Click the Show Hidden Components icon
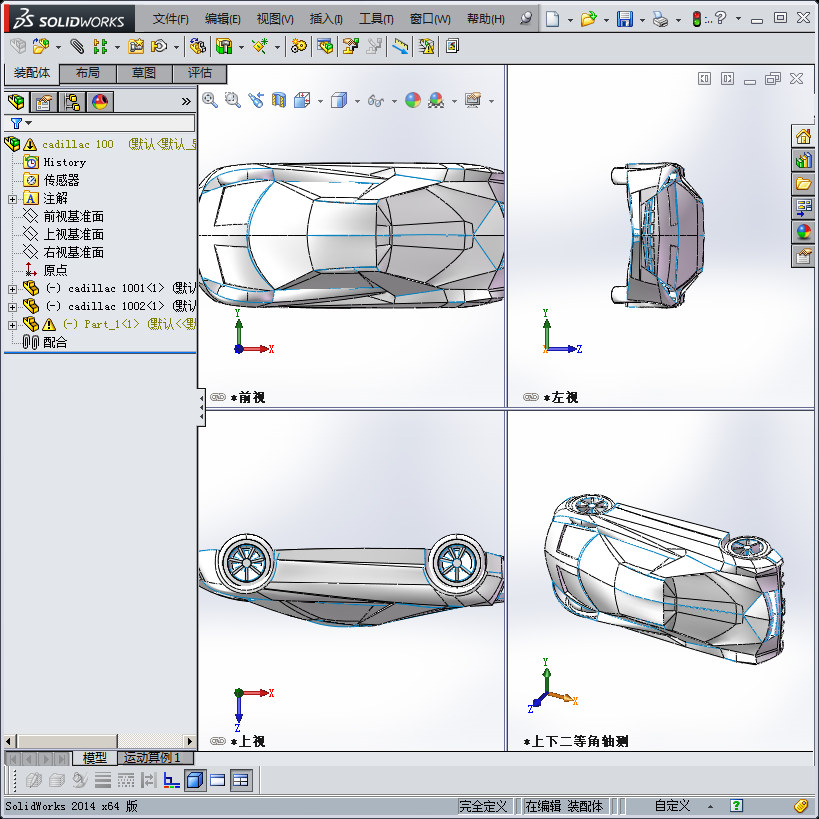 197,46
